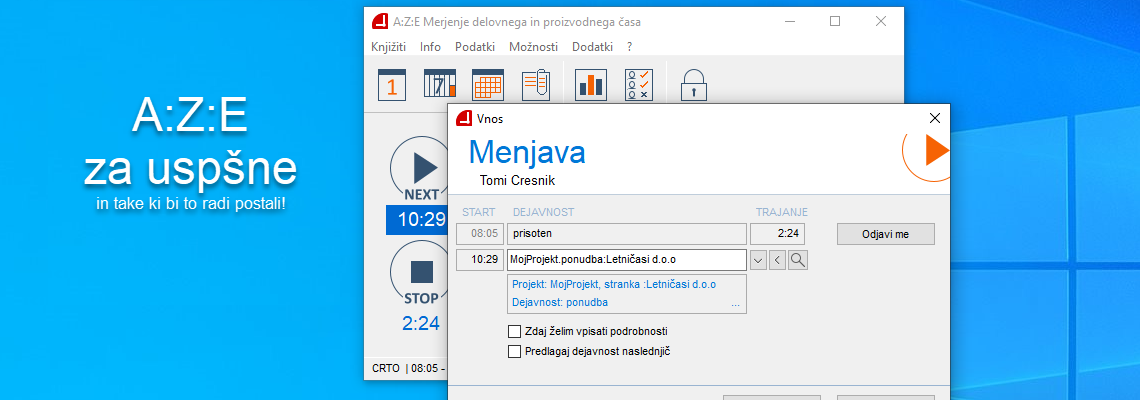Click the STOP button in main window
Screen dimensions: 1140x400
(420, 273)
